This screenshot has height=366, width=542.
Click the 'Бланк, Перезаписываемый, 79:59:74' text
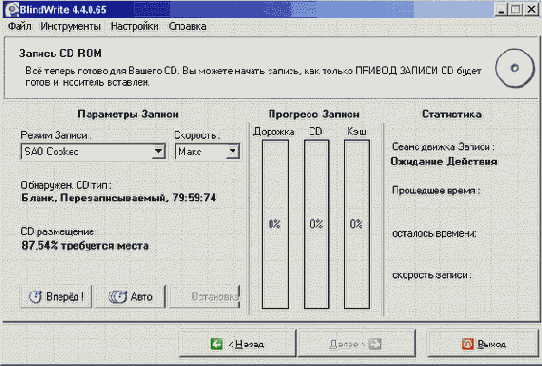point(119,198)
